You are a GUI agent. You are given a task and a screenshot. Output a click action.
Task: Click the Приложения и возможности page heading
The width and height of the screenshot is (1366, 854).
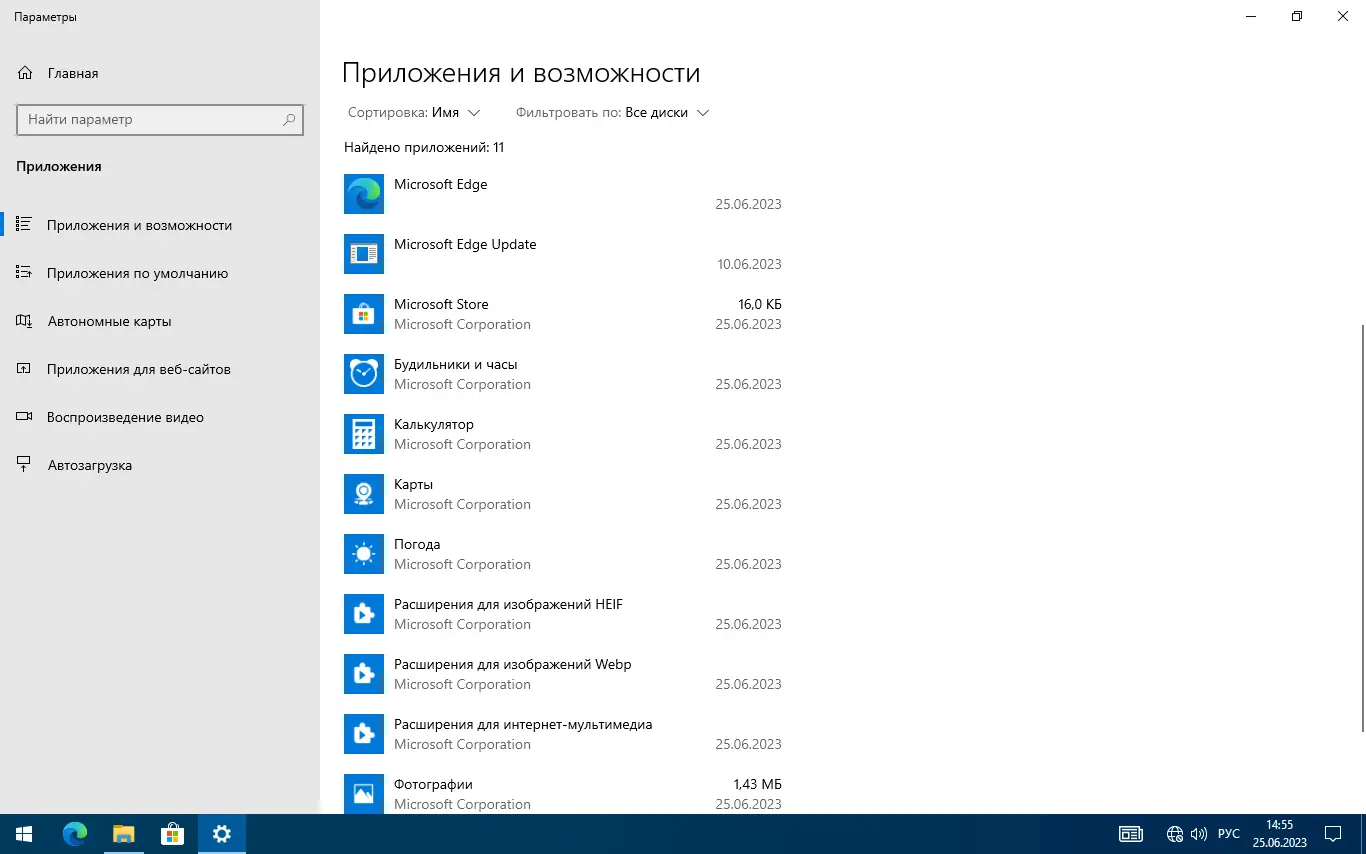click(x=521, y=73)
